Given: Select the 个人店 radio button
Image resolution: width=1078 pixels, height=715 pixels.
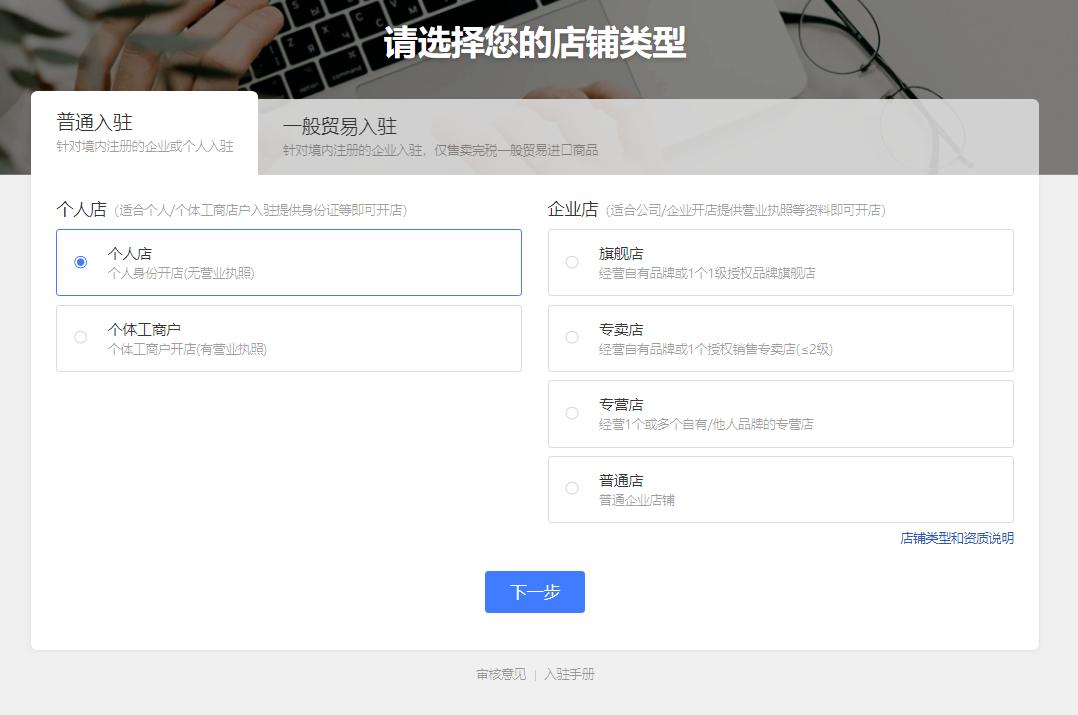Looking at the screenshot, I should click(80, 262).
